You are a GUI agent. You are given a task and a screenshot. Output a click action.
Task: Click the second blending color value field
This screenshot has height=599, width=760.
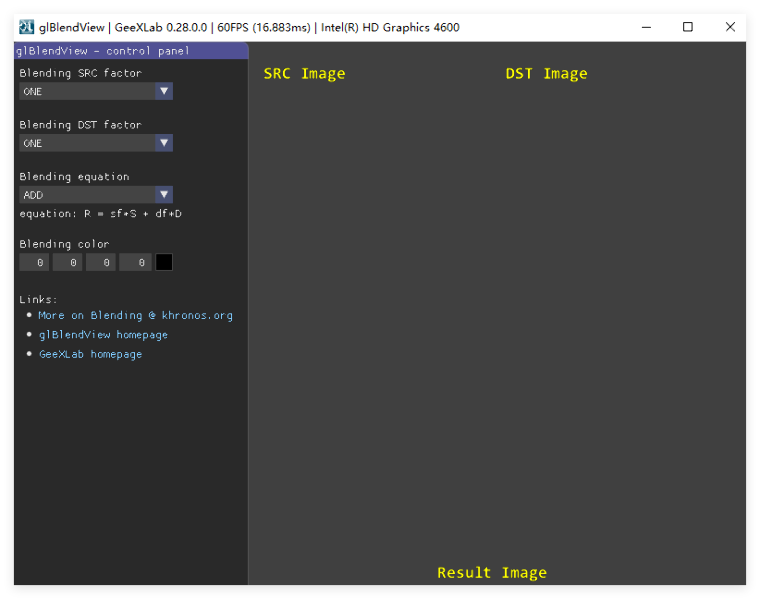coord(67,262)
